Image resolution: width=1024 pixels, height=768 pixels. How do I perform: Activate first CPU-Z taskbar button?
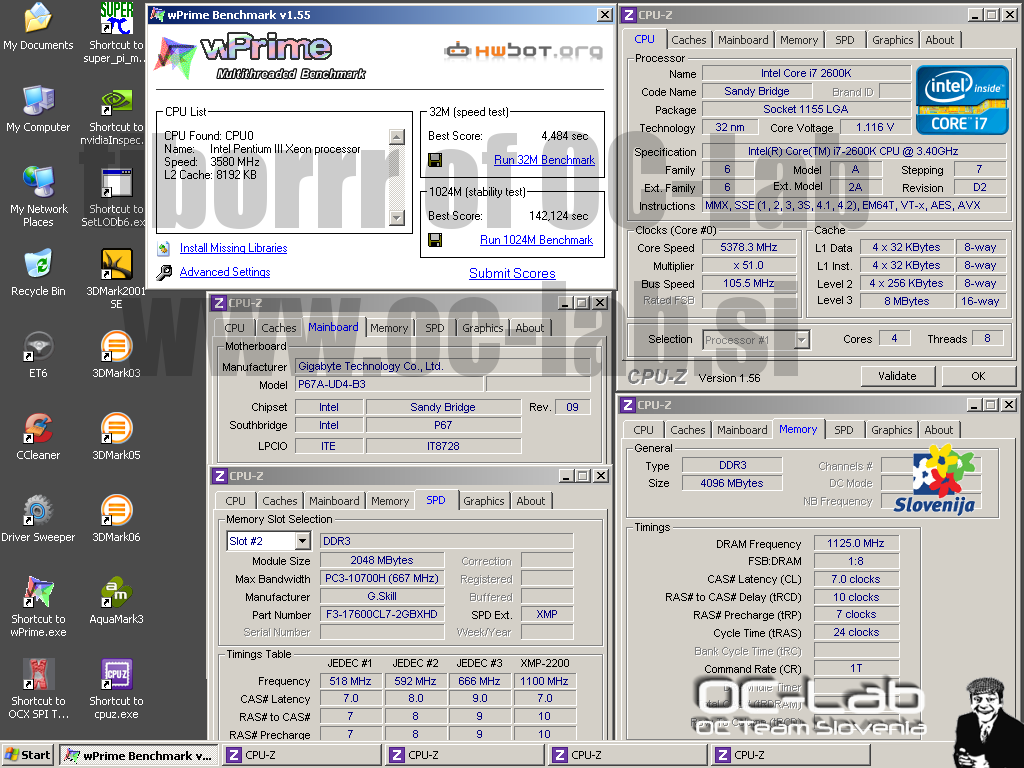pyautogui.click(x=302, y=756)
